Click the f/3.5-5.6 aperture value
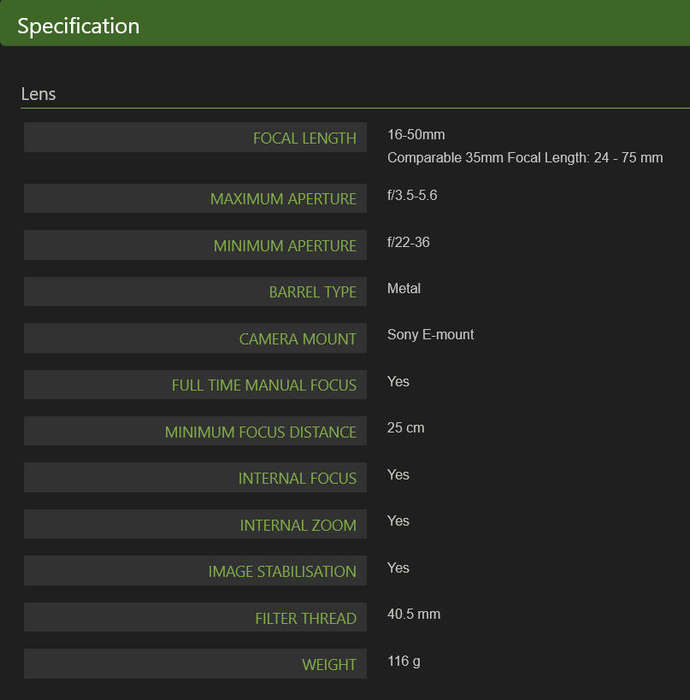Screen dimensions: 690x700 (412, 195)
